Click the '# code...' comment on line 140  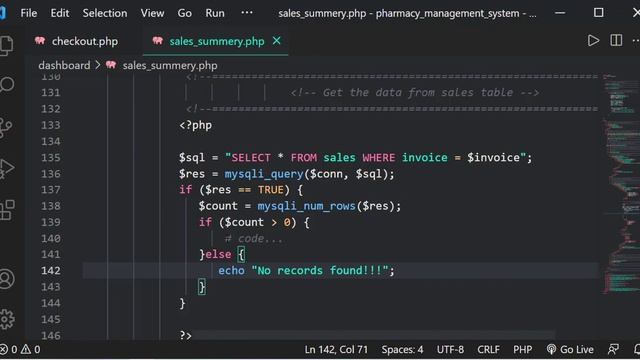click(253, 238)
